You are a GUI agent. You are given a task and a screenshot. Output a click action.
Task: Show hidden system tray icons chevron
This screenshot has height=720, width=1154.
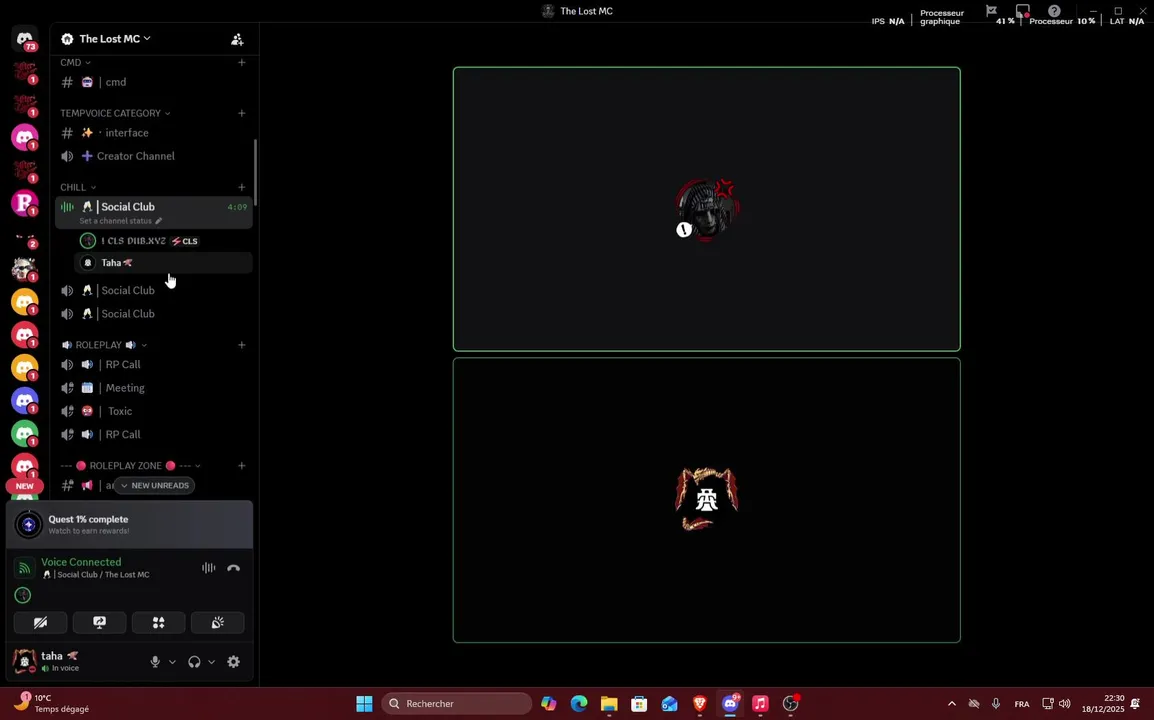coord(952,704)
